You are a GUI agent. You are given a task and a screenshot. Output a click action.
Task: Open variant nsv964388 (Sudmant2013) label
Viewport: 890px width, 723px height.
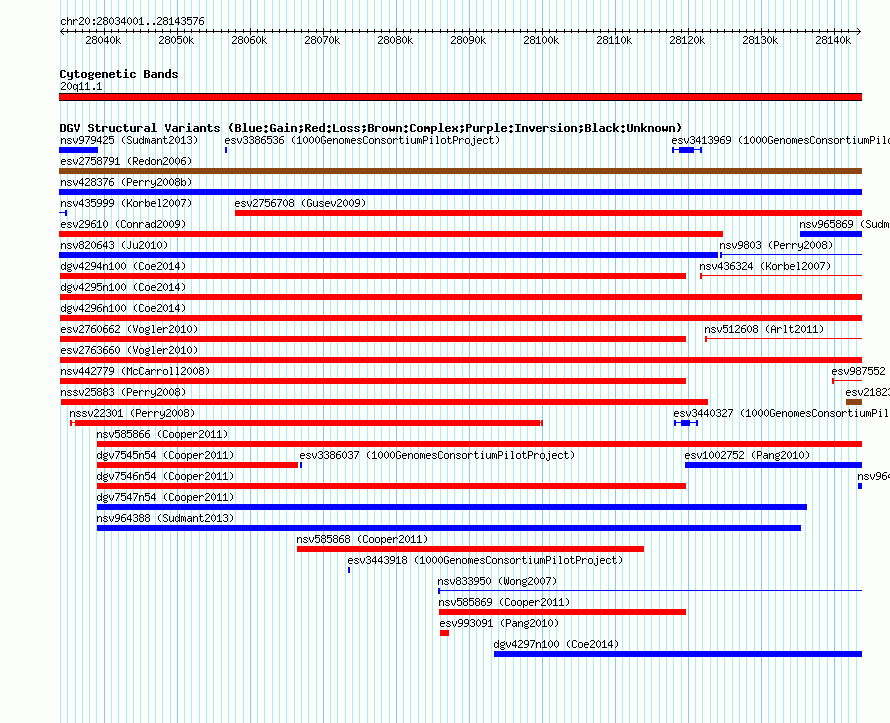[165, 518]
